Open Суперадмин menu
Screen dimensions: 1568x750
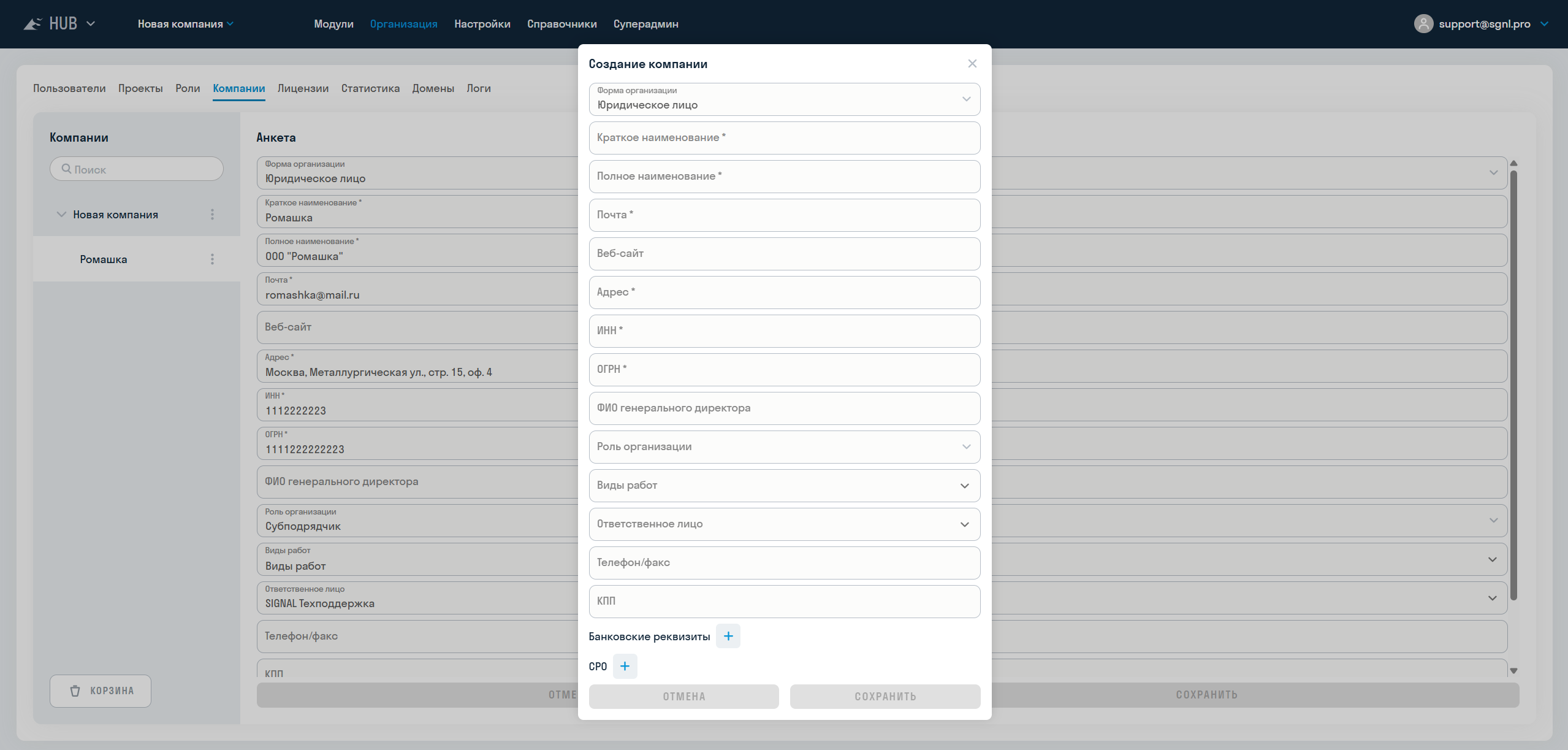coord(646,24)
